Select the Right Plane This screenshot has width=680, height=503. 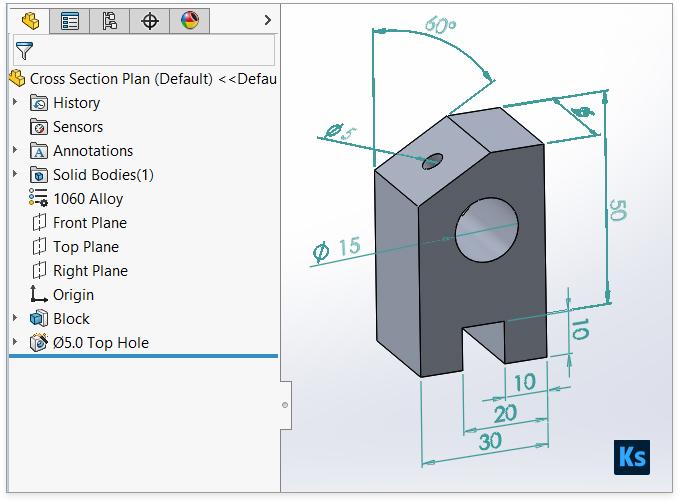coord(90,271)
